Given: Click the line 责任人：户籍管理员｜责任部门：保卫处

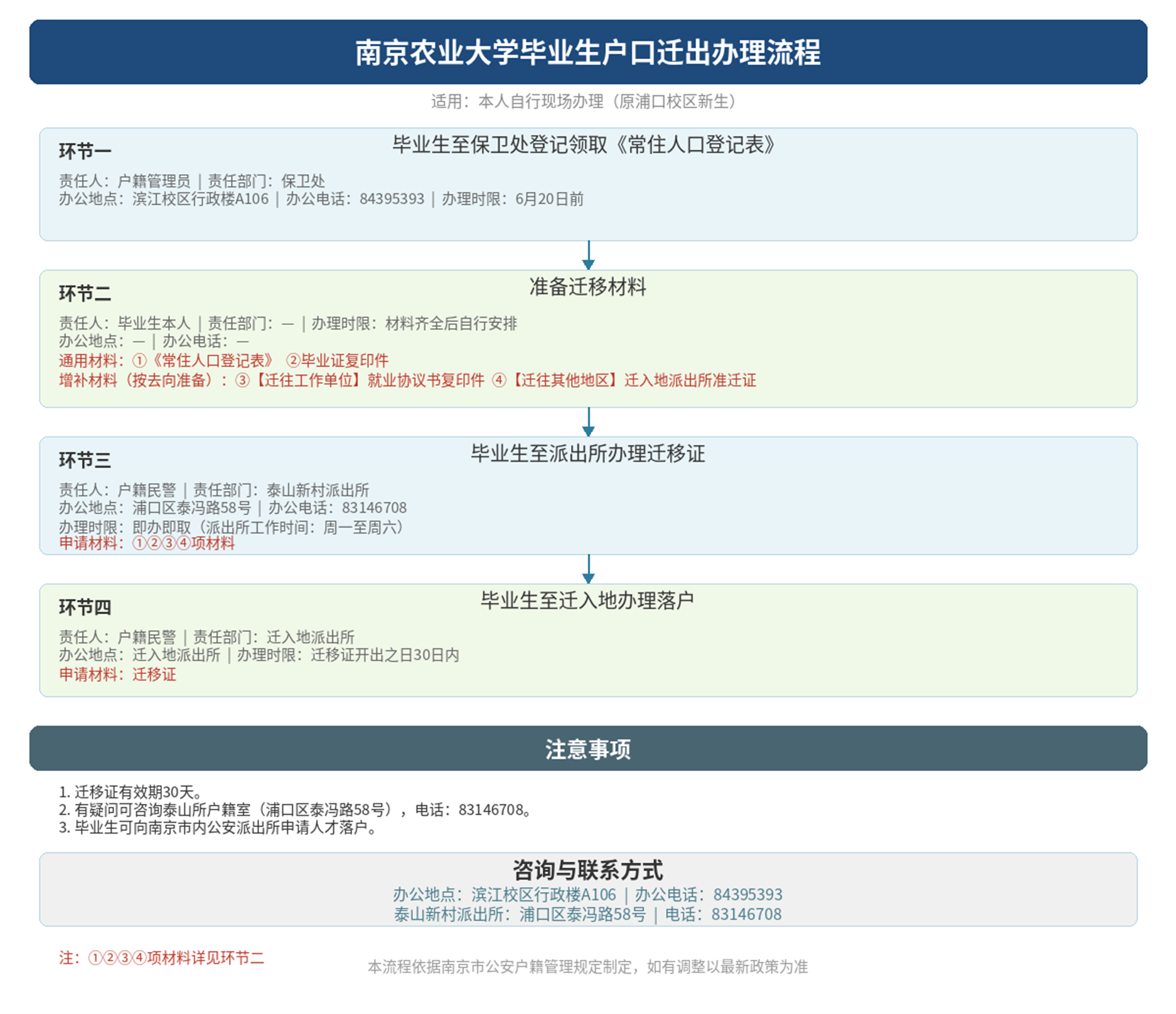Looking at the screenshot, I should pos(192,181).
